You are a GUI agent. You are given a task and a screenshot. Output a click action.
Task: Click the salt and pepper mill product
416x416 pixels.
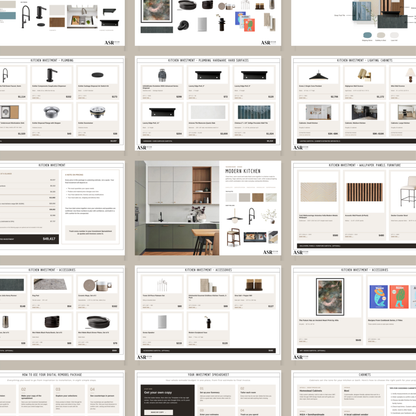[254, 285]
